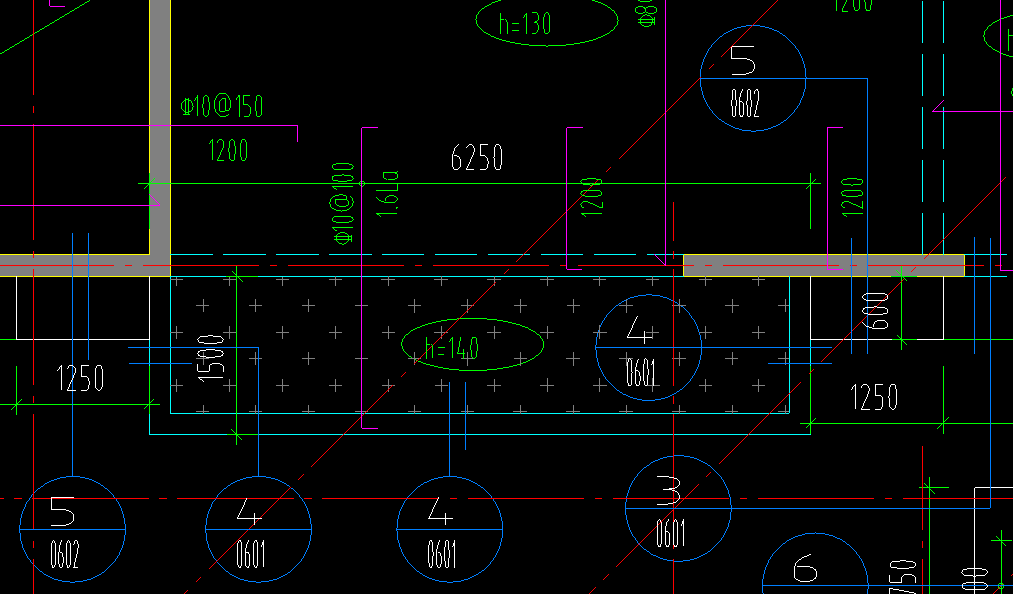Click the 6250 dimension text
The width and height of the screenshot is (1013, 594).
coord(477,157)
